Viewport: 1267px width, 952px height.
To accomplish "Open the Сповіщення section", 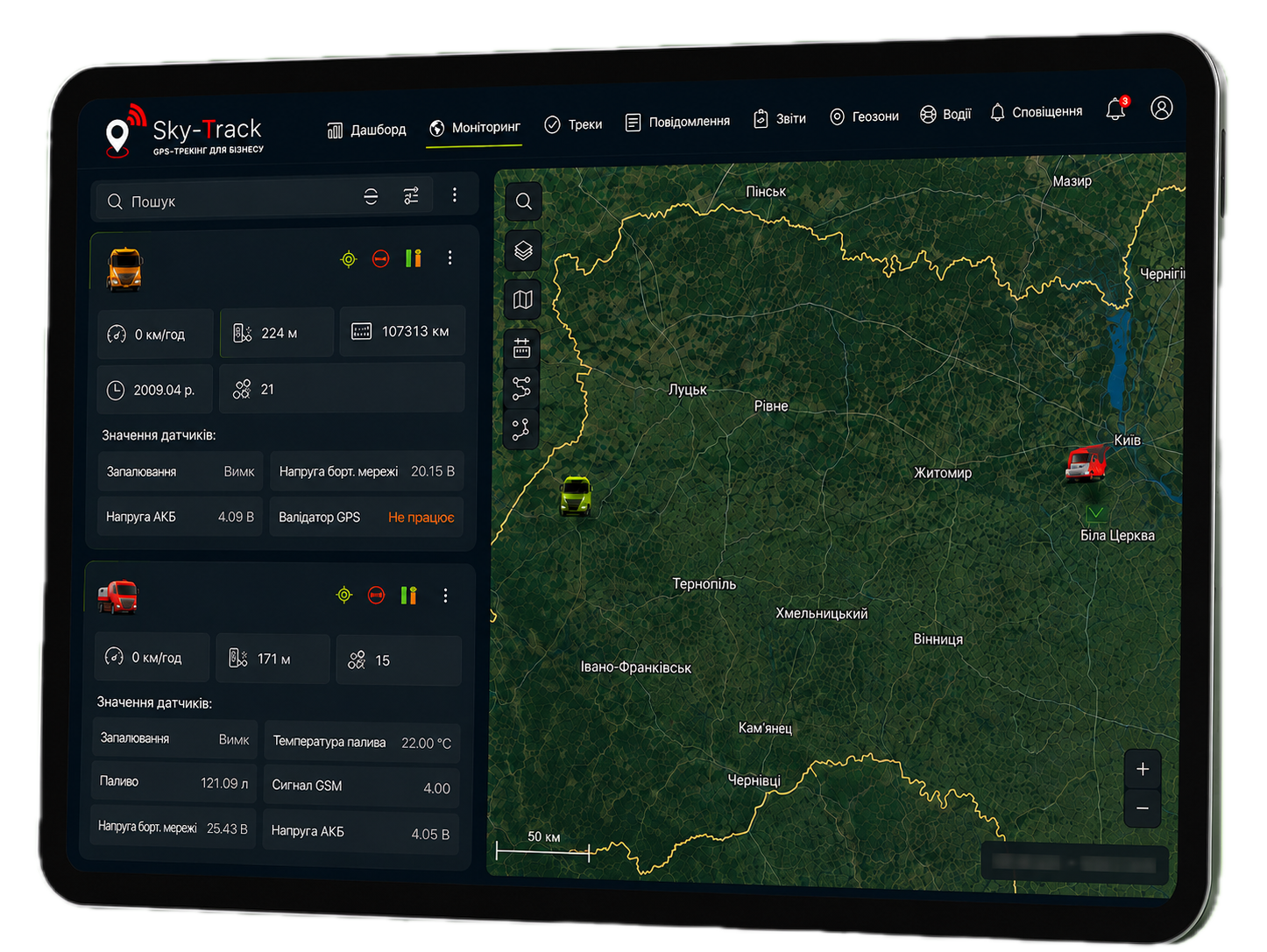I will click(x=1036, y=112).
